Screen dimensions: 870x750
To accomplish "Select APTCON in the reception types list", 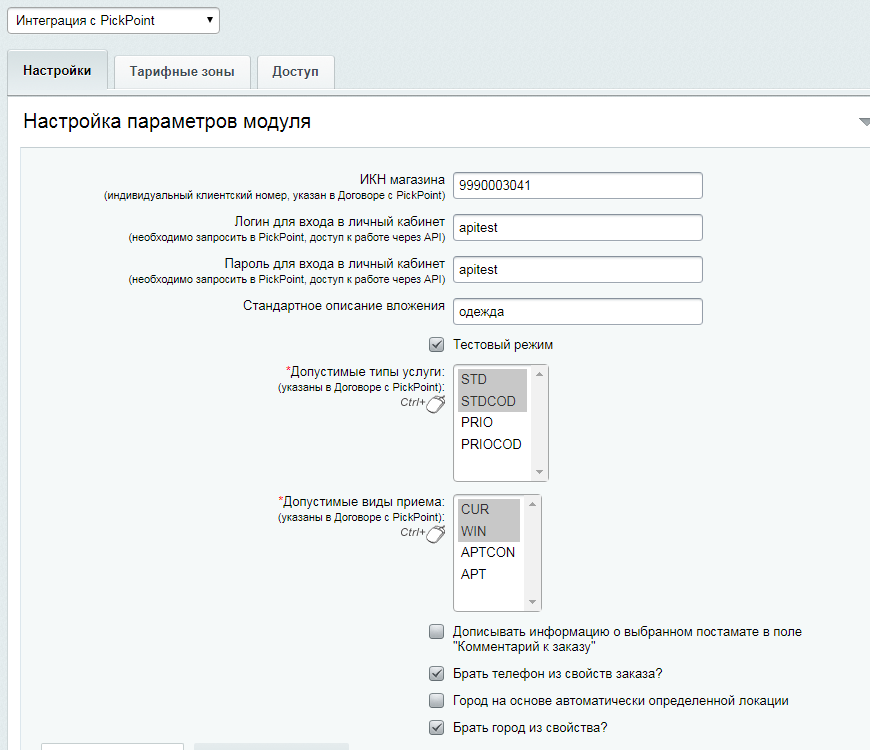I will (489, 553).
